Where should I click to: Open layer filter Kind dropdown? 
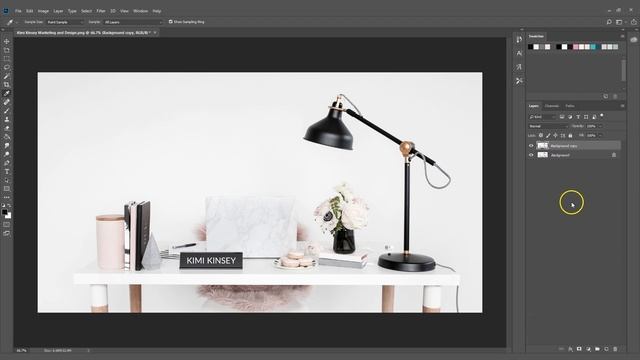(543, 117)
